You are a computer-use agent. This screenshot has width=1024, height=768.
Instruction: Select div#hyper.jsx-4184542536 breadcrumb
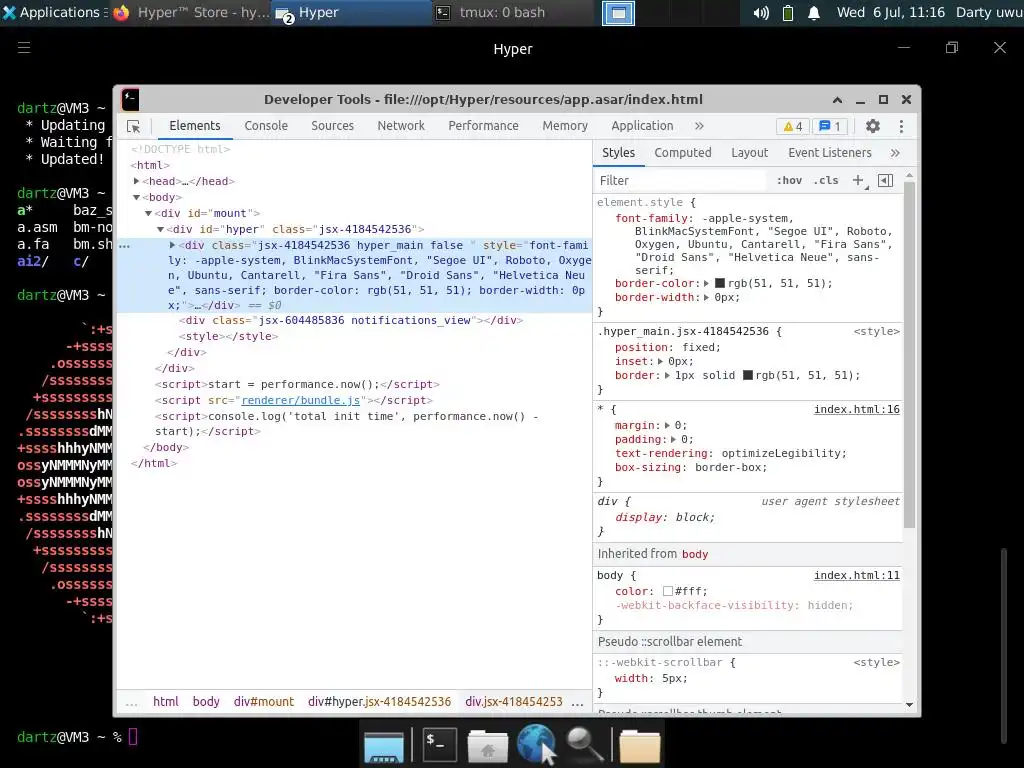pos(379,701)
